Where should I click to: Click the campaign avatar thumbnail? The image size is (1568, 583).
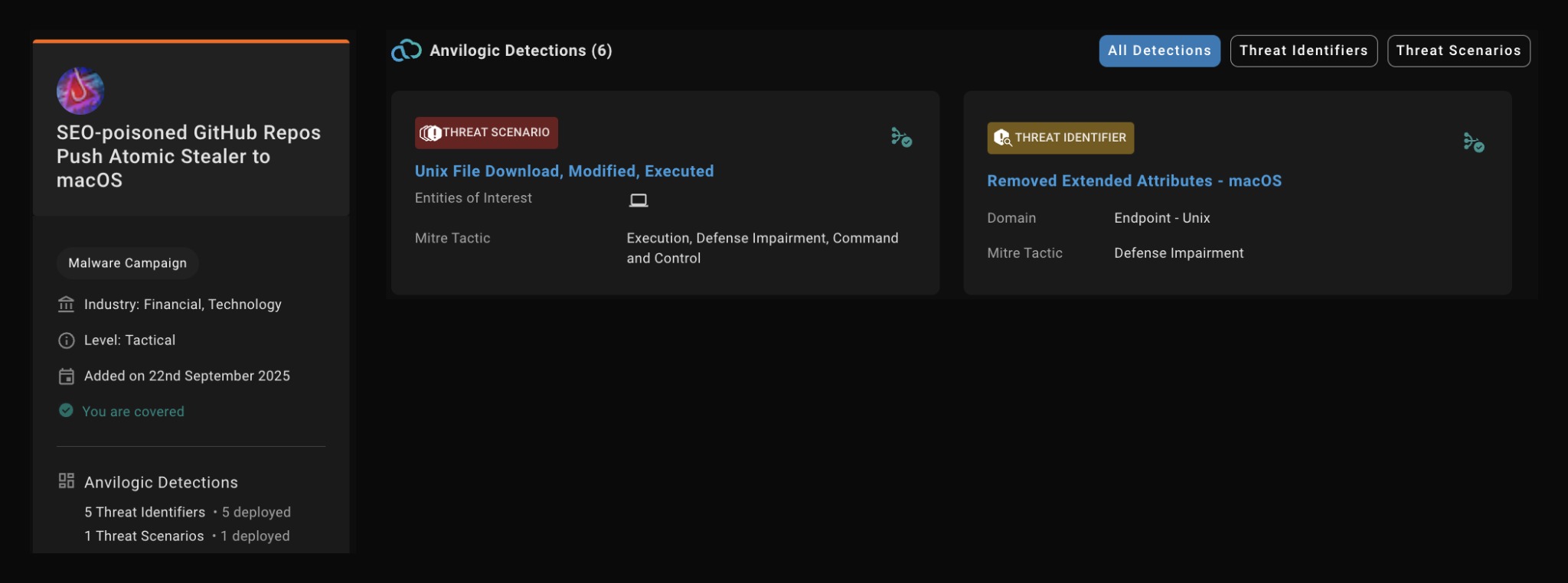[x=80, y=90]
